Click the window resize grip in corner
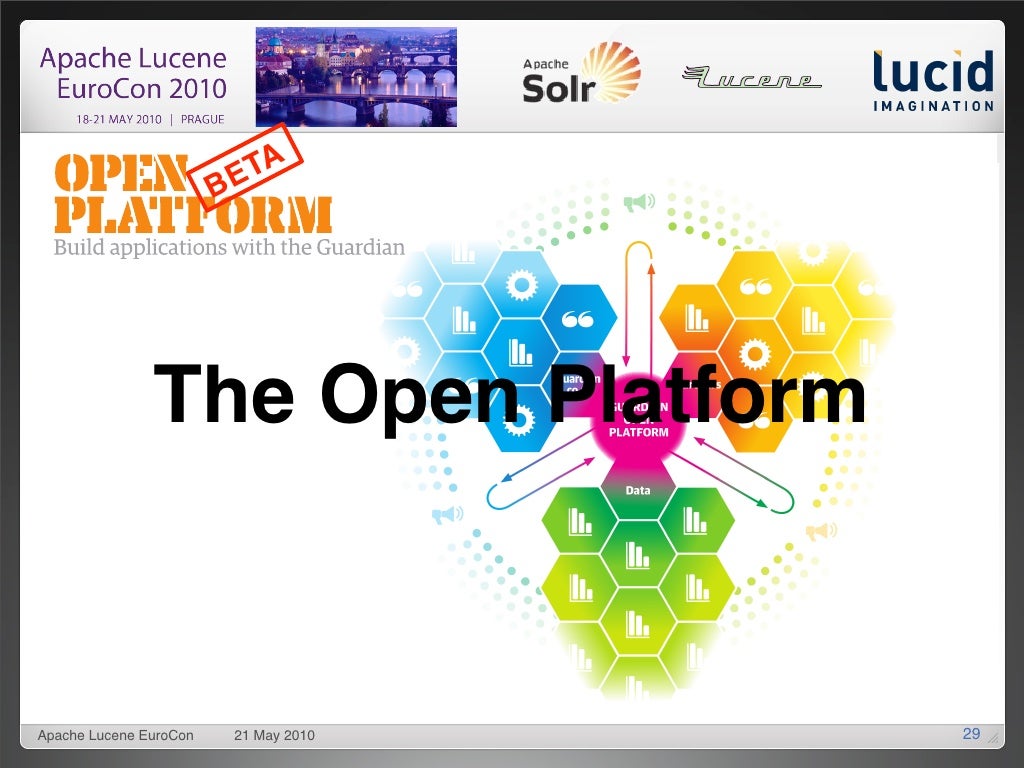The height and width of the screenshot is (768, 1024). click(993, 738)
